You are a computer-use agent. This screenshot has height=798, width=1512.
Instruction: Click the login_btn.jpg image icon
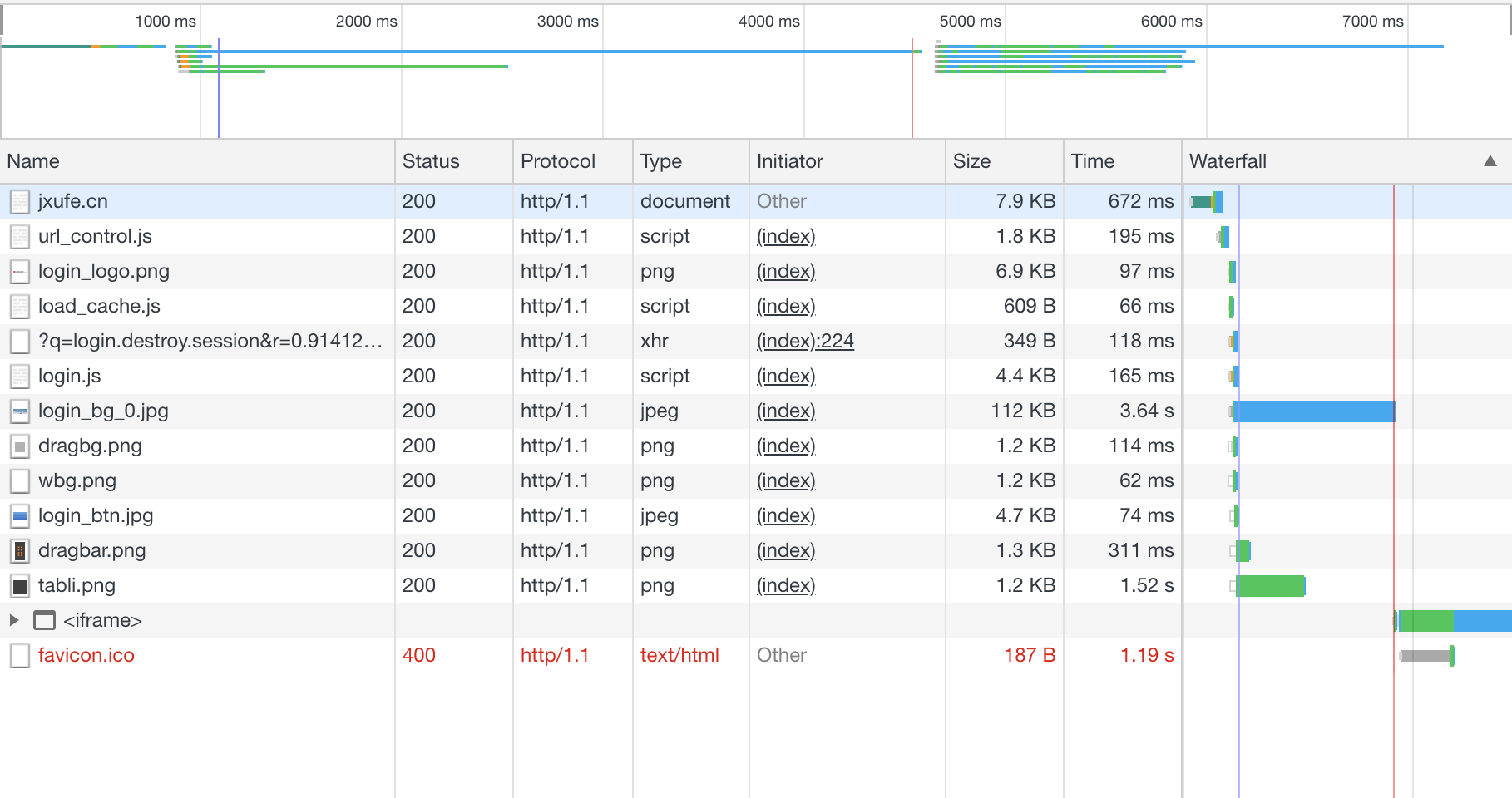pos(20,516)
